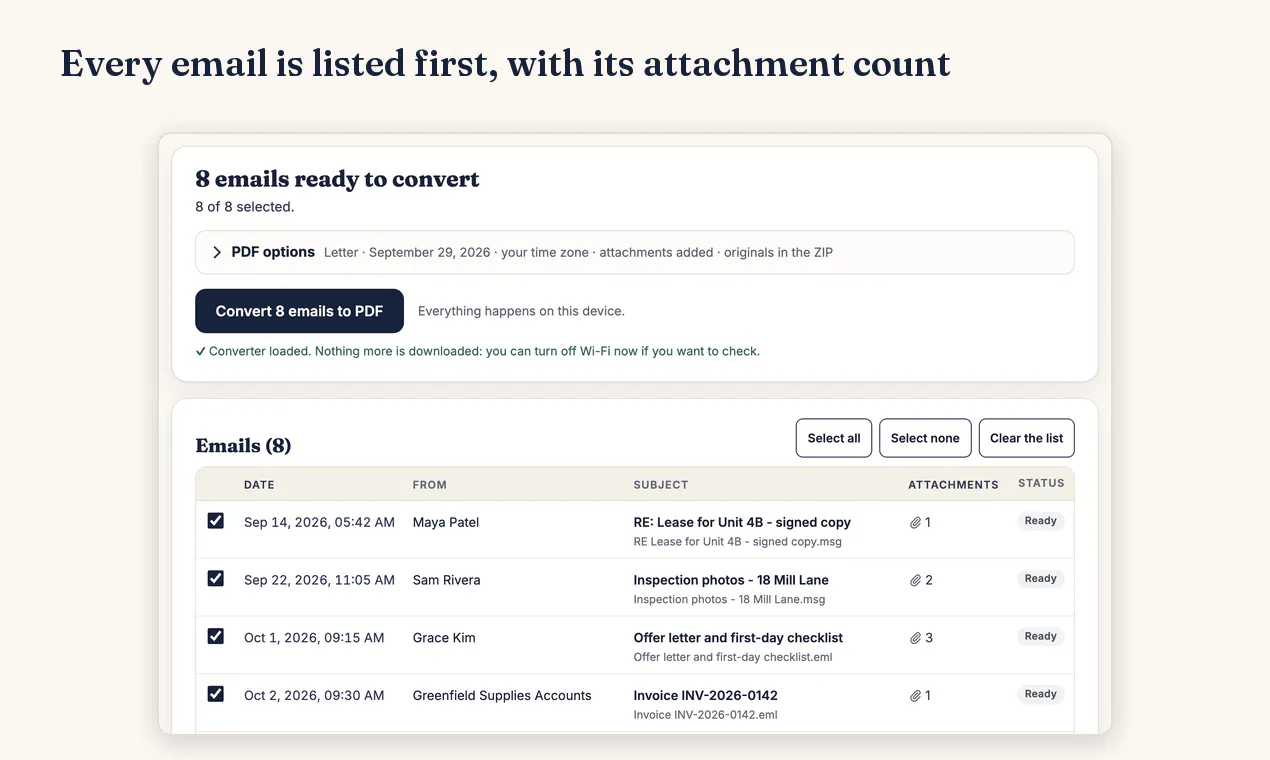Viewport: 1270px width, 760px height.
Task: Click file name Invoice INV-2026-0142.eml
Action: coord(706,715)
